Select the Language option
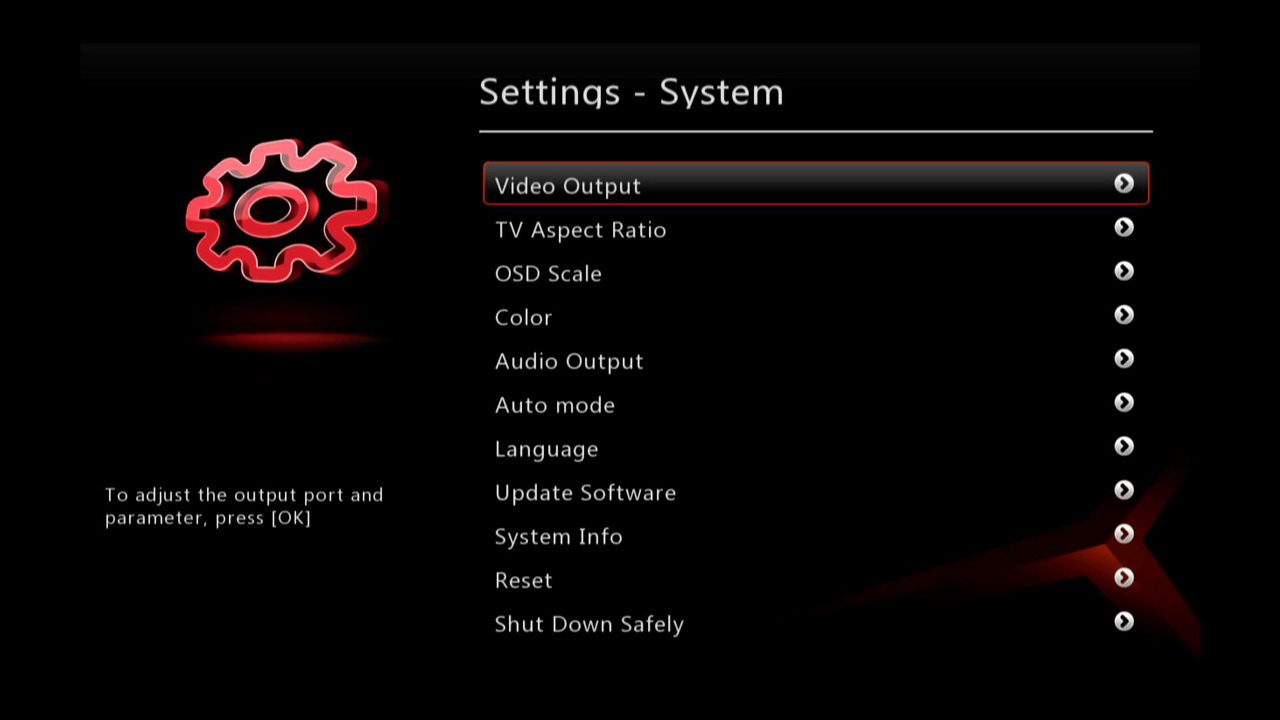 [x=816, y=447]
